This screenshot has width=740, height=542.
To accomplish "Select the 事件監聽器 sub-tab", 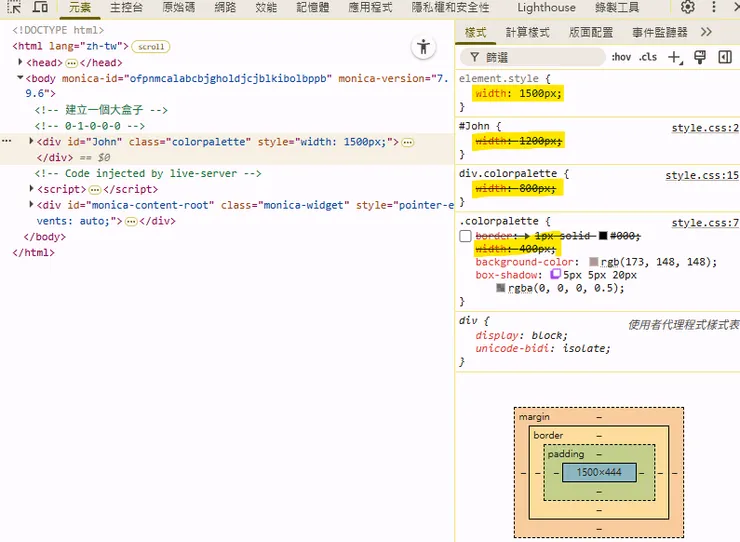I will pos(660,33).
